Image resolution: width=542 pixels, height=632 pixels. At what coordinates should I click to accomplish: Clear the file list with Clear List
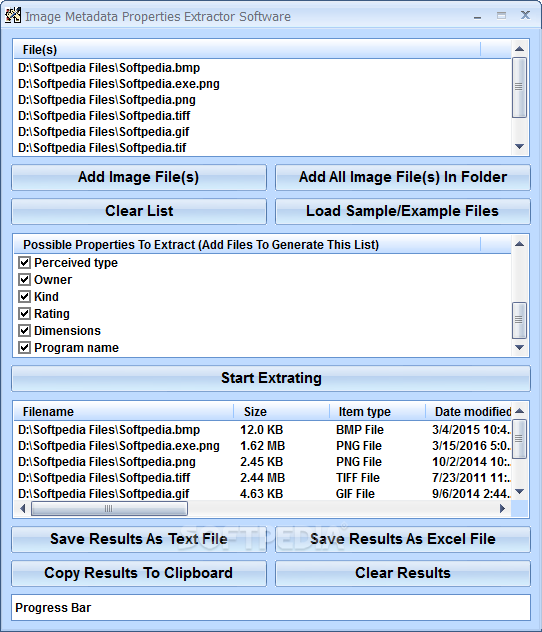click(x=139, y=211)
